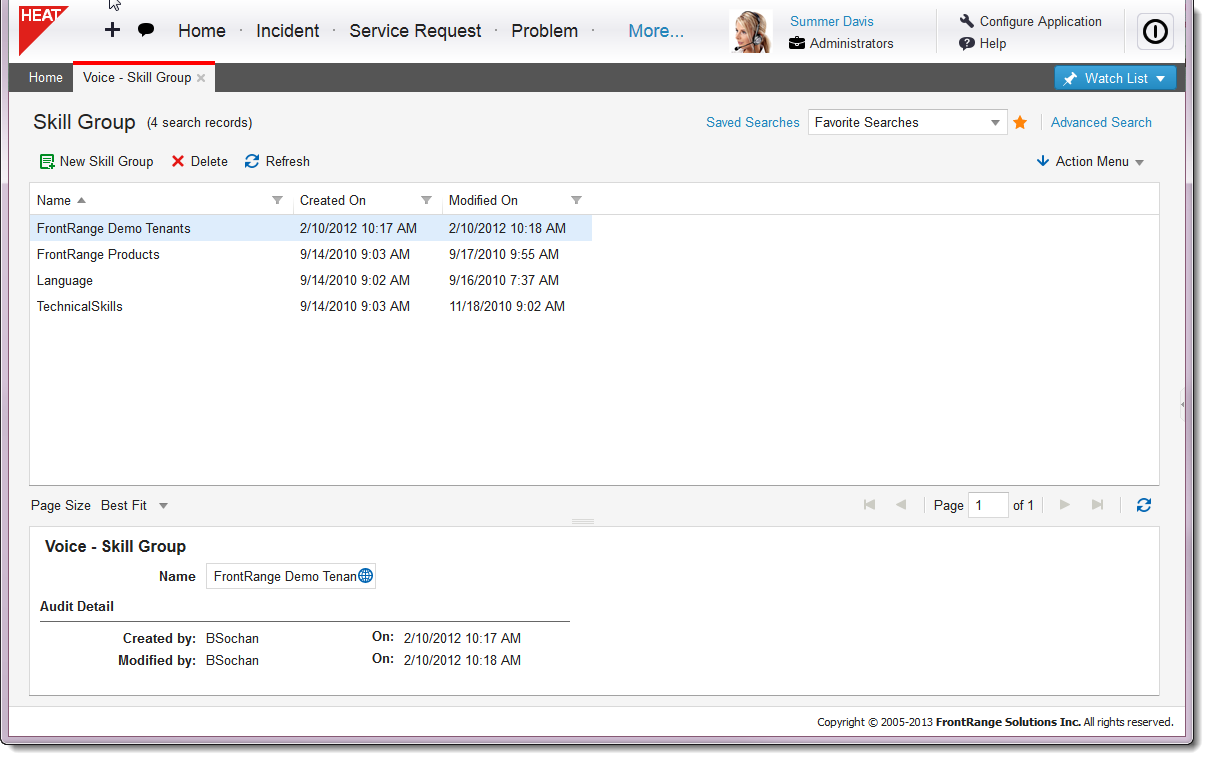Expand the Page Size Best Fit dropdown

[163, 506]
